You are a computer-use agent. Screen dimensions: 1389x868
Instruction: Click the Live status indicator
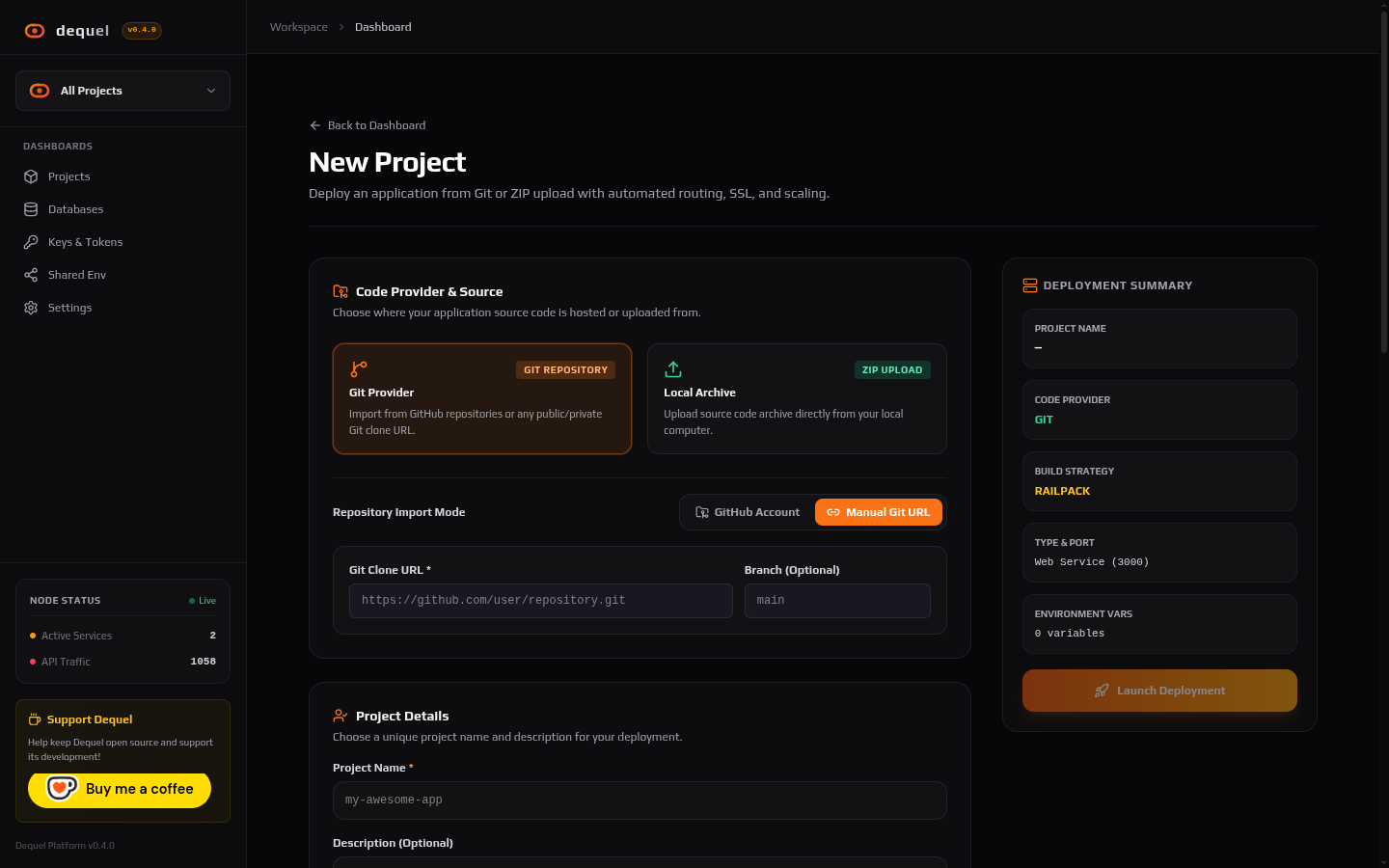point(203,601)
